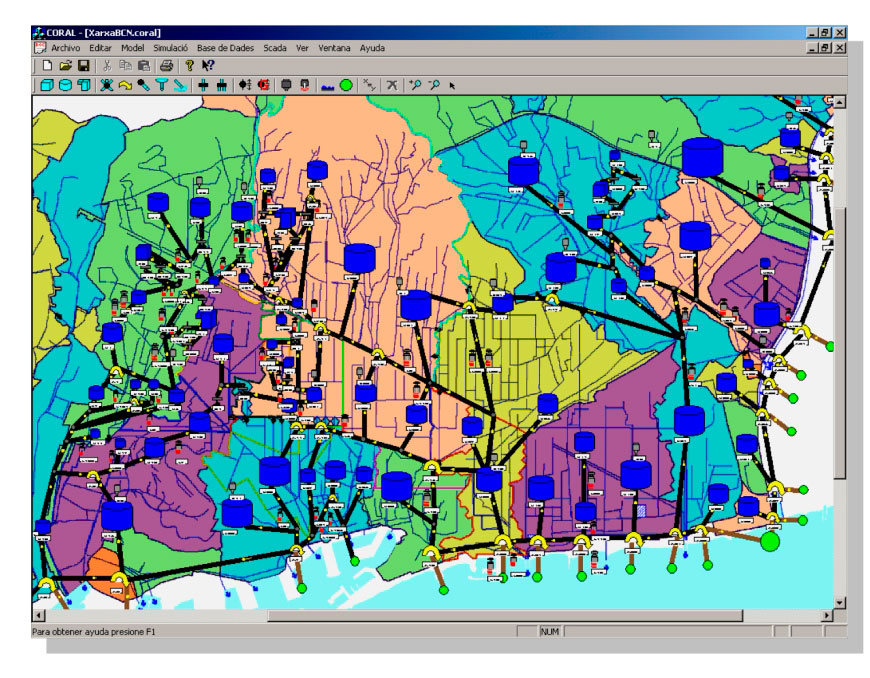
Task: Open the Simulació menu
Action: click(170, 48)
